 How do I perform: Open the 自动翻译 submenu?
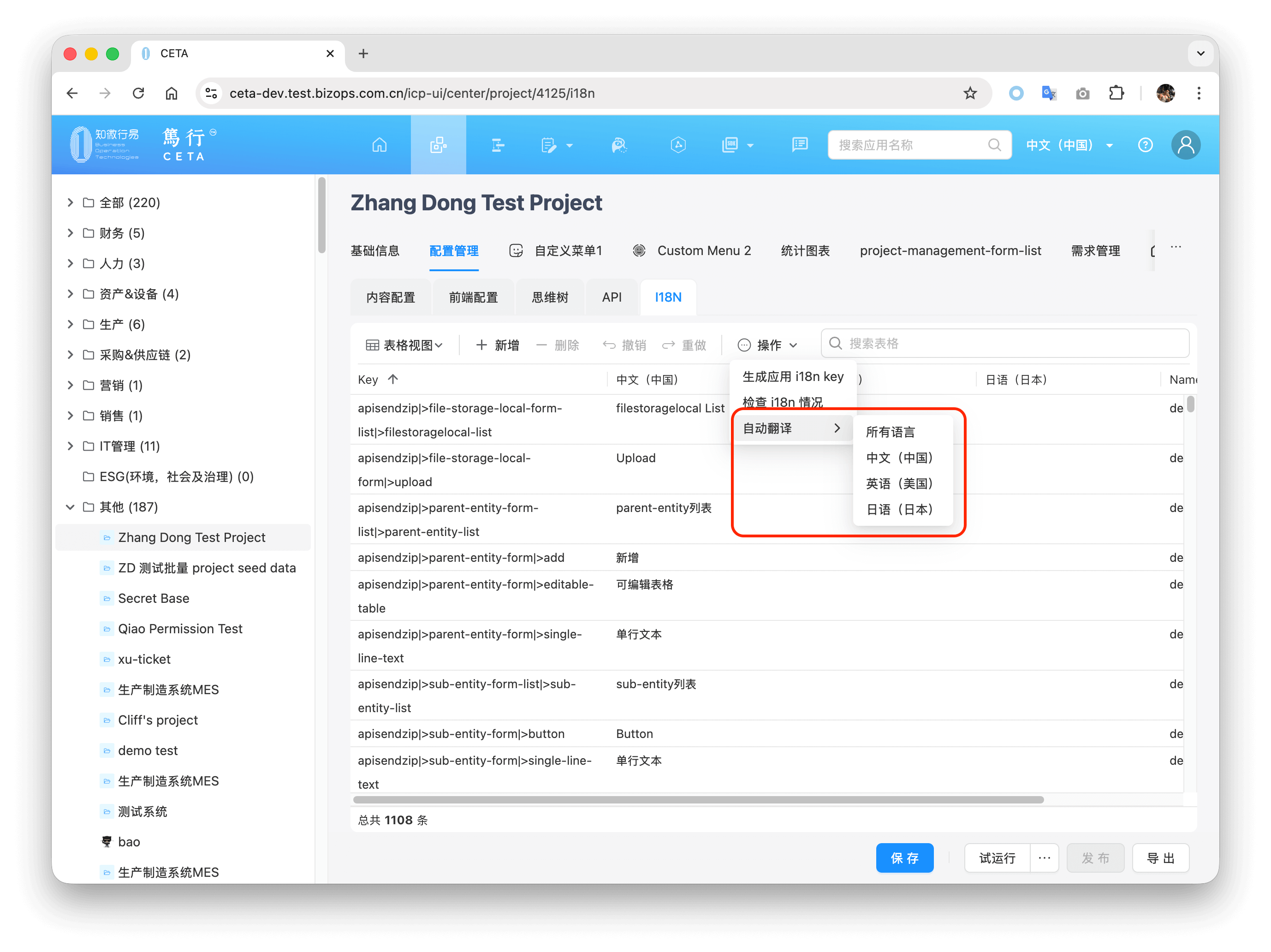[x=793, y=428]
